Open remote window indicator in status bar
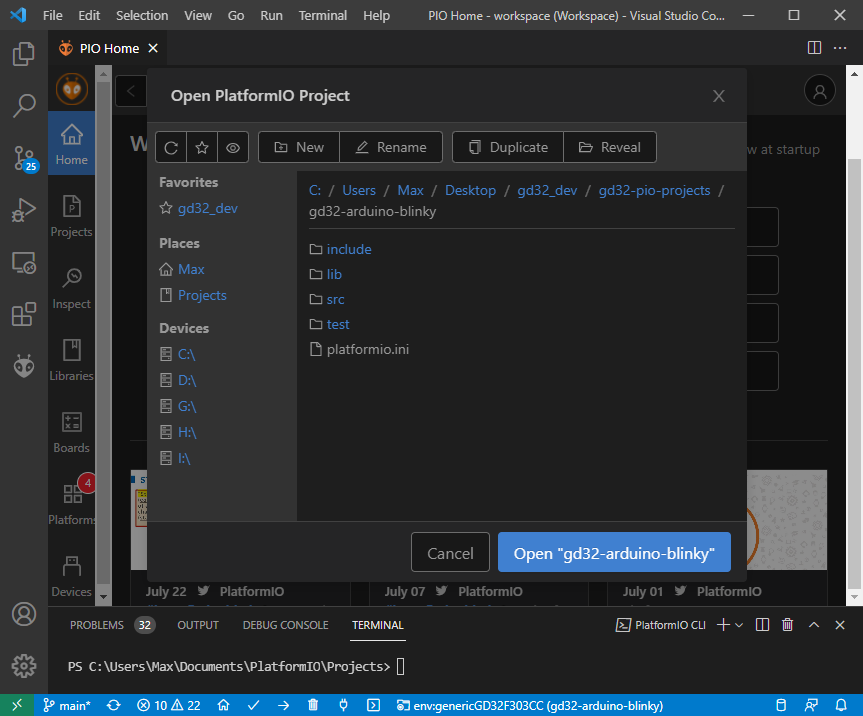The image size is (863, 716). pos(17,705)
